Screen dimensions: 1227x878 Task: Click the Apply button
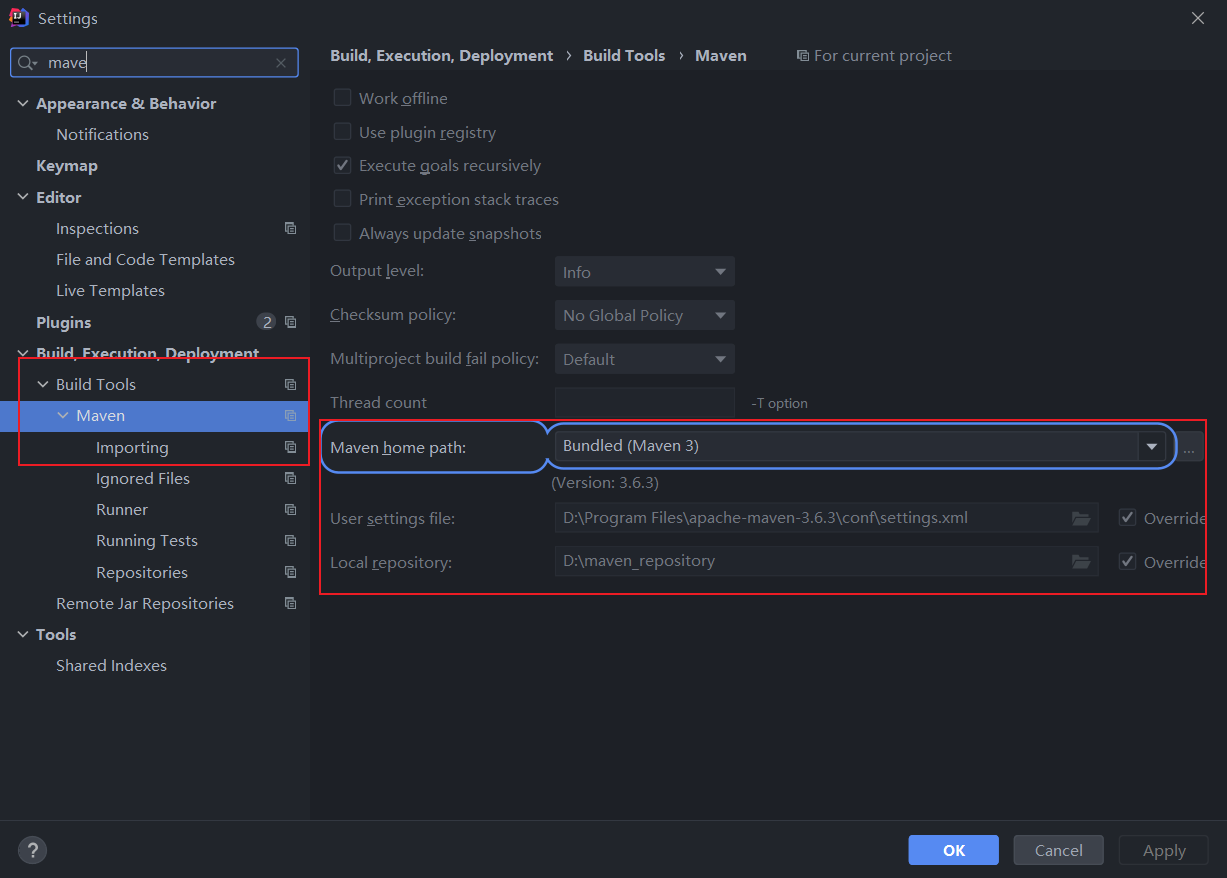(1164, 850)
